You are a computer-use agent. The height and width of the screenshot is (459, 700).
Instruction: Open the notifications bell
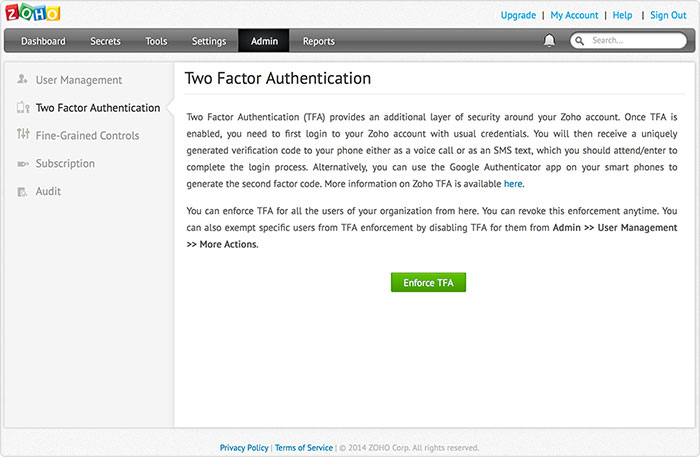[549, 41]
